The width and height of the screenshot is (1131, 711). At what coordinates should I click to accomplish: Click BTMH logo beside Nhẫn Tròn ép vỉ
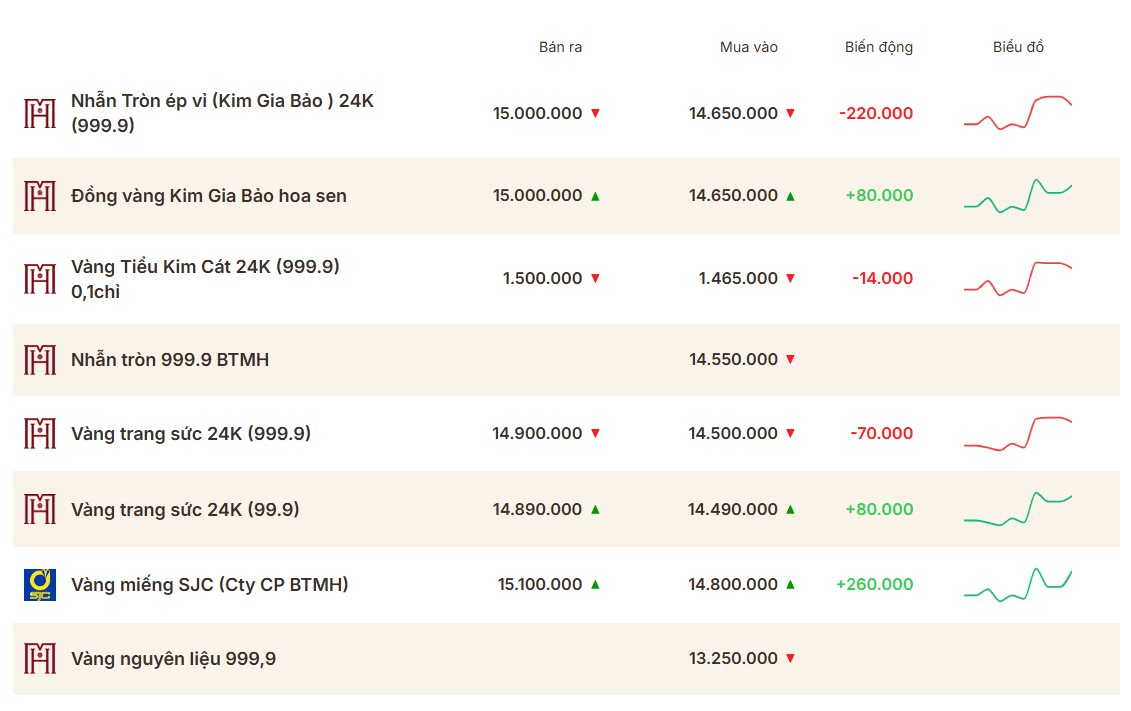click(40, 113)
